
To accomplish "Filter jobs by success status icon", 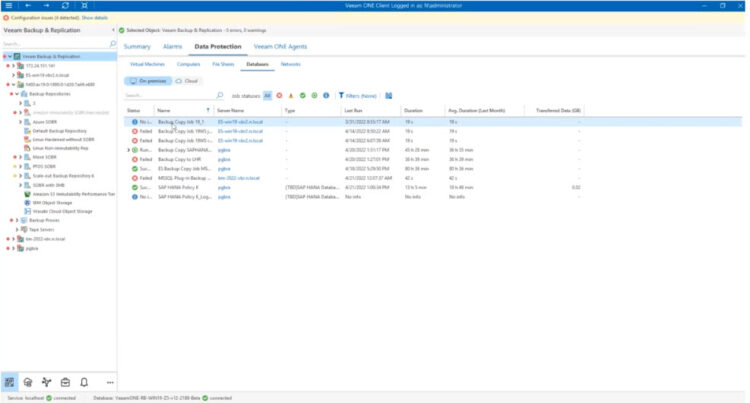I will (x=302, y=96).
